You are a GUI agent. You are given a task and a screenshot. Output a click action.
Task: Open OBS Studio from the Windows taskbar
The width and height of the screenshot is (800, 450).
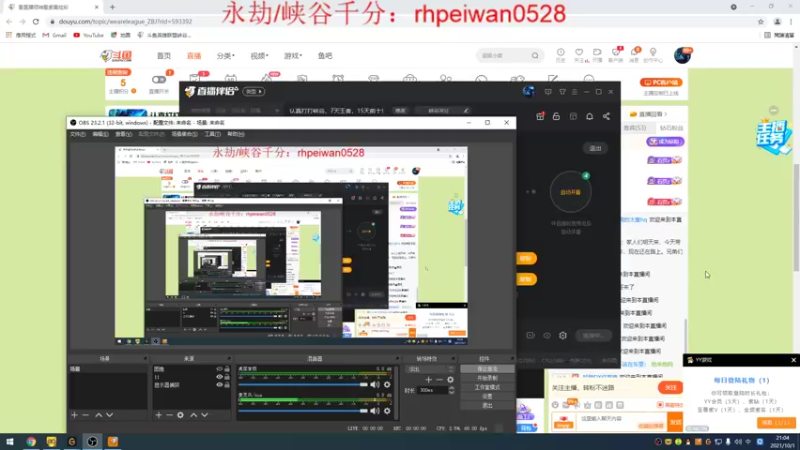(92, 441)
